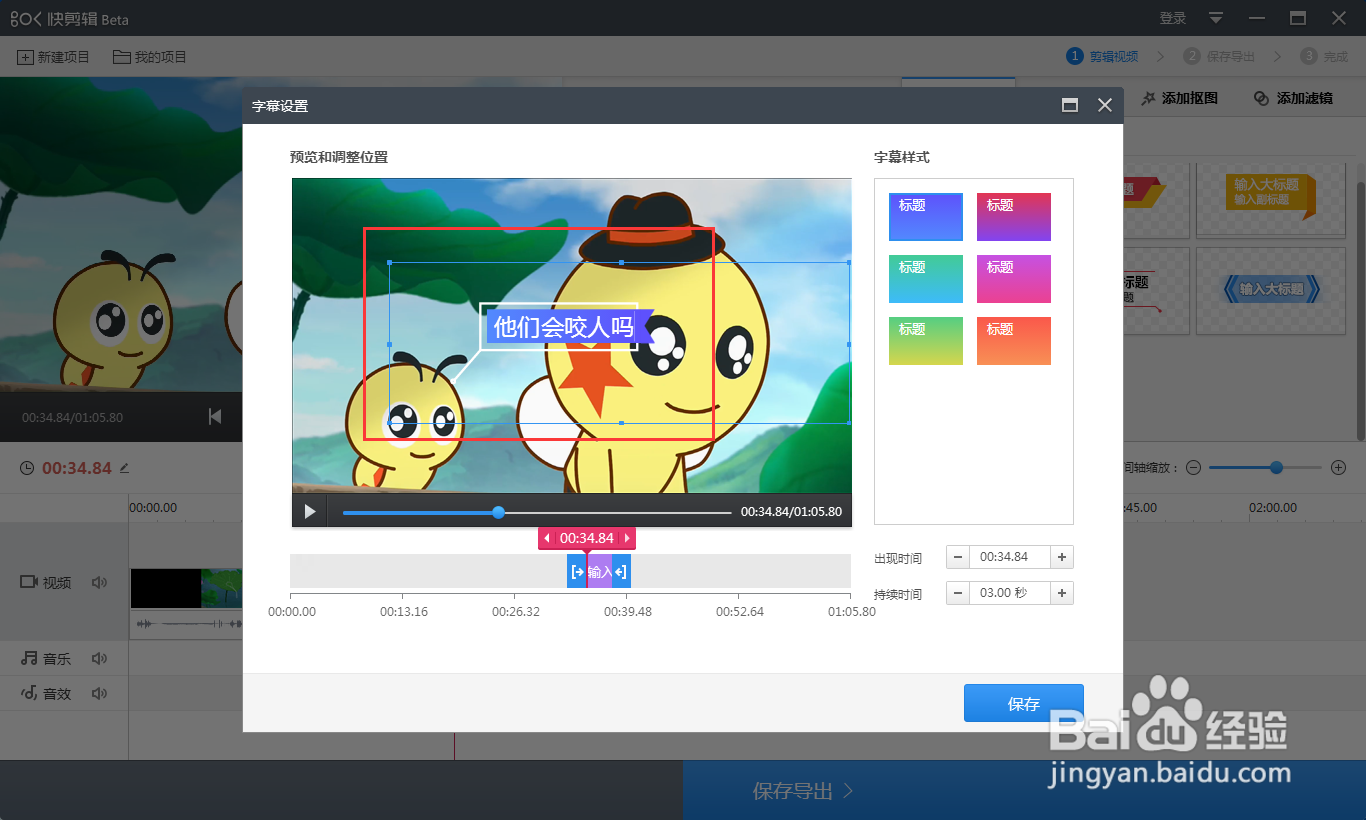Image resolution: width=1366 pixels, height=820 pixels.
Task: Select the green-blue subtitle style swatch
Action: (x=926, y=279)
